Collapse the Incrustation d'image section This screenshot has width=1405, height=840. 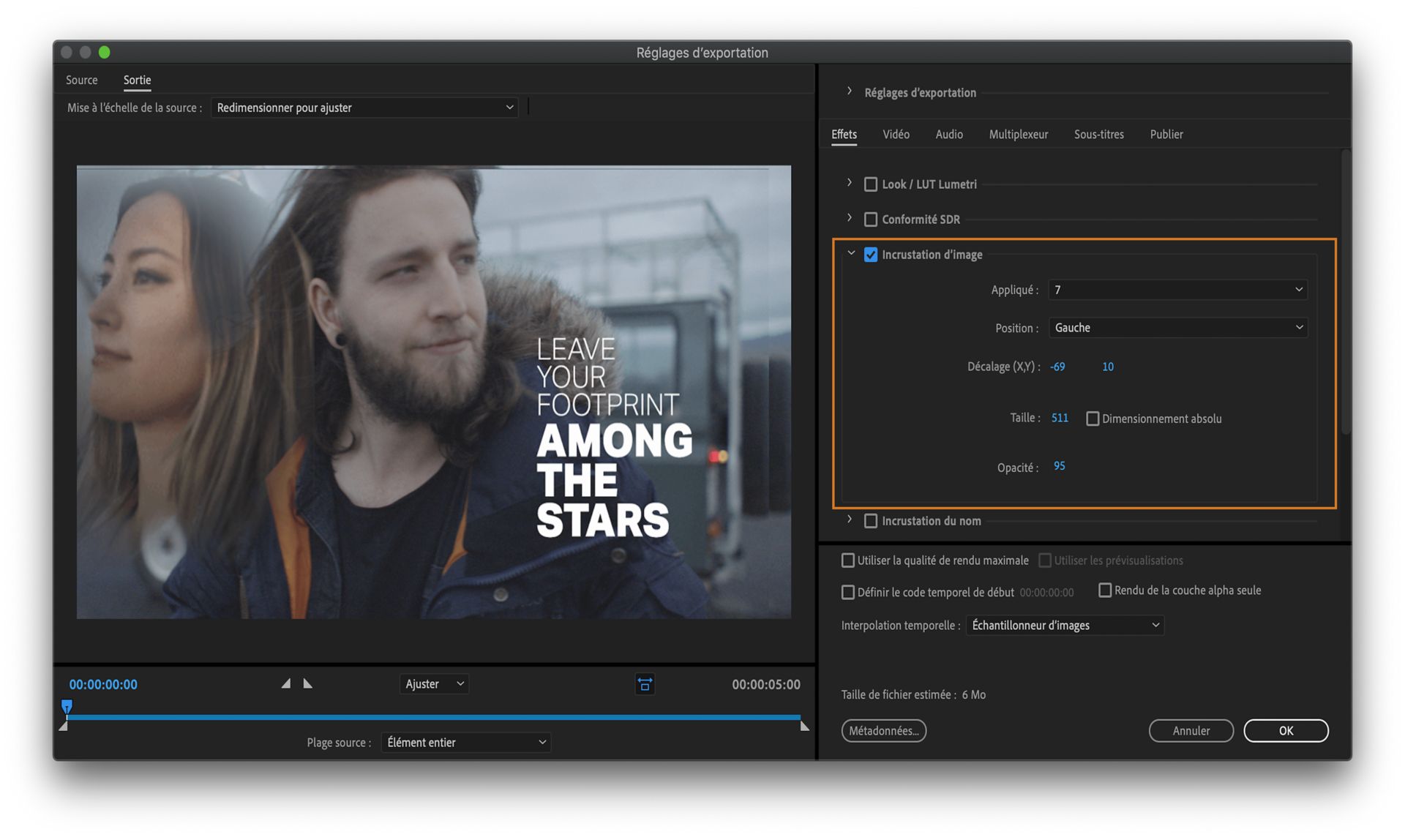pyautogui.click(x=850, y=253)
